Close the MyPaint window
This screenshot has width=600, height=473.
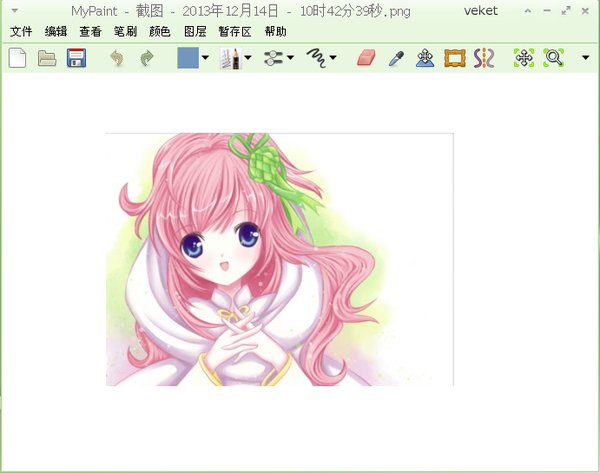(x=585, y=11)
